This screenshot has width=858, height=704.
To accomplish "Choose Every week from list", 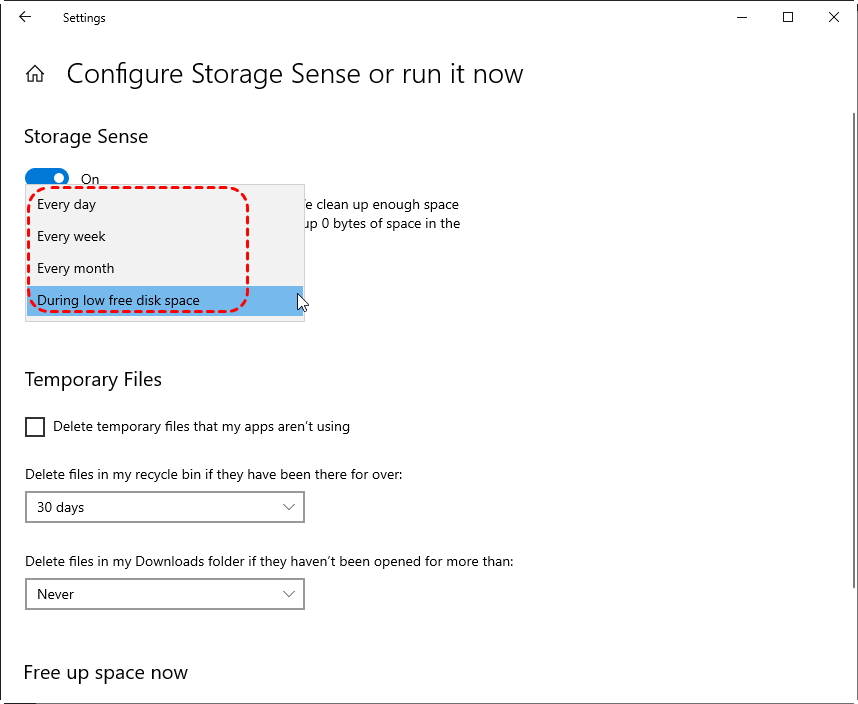I will pyautogui.click(x=71, y=236).
